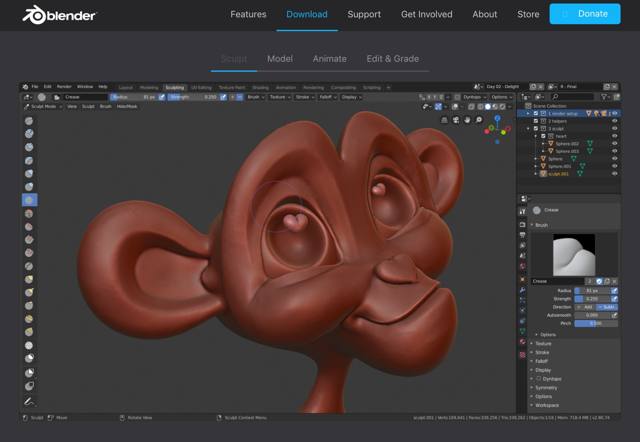Click the annotate tool at toolbar bottom
This screenshot has height=442, width=640.
click(30, 401)
